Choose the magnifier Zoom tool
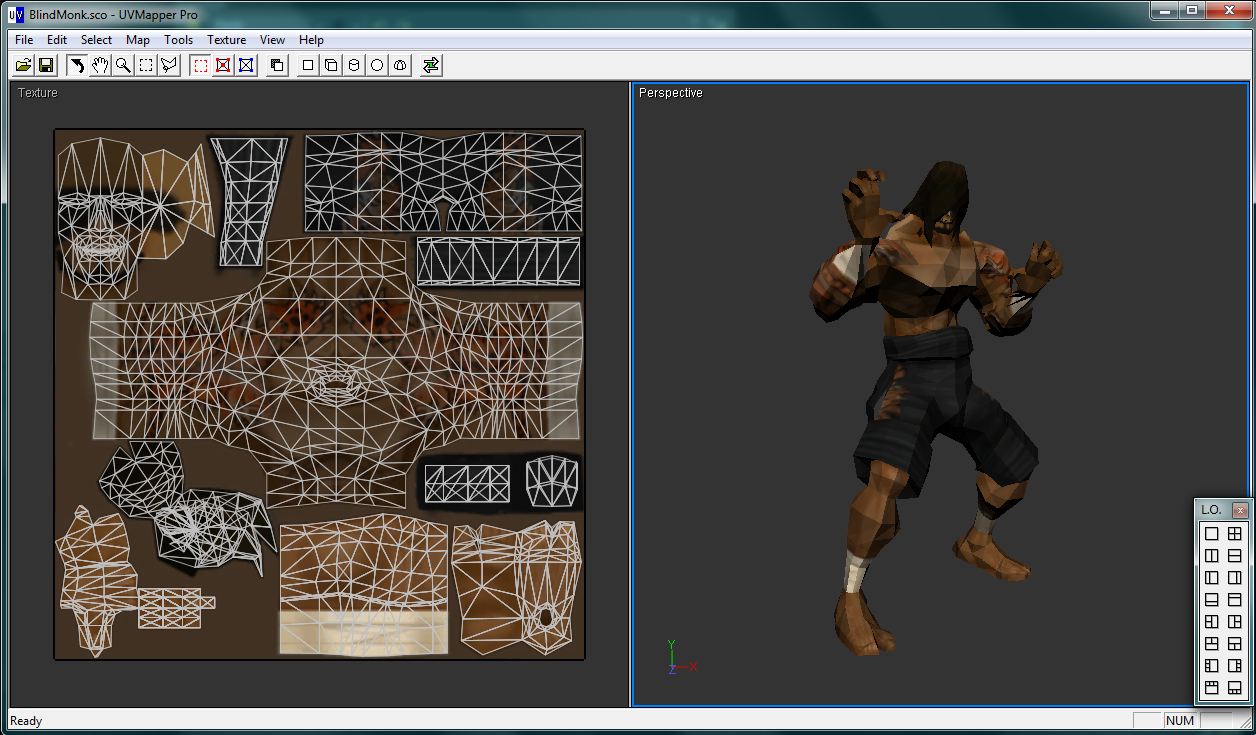Screen dimensions: 1256x735 pos(123,65)
